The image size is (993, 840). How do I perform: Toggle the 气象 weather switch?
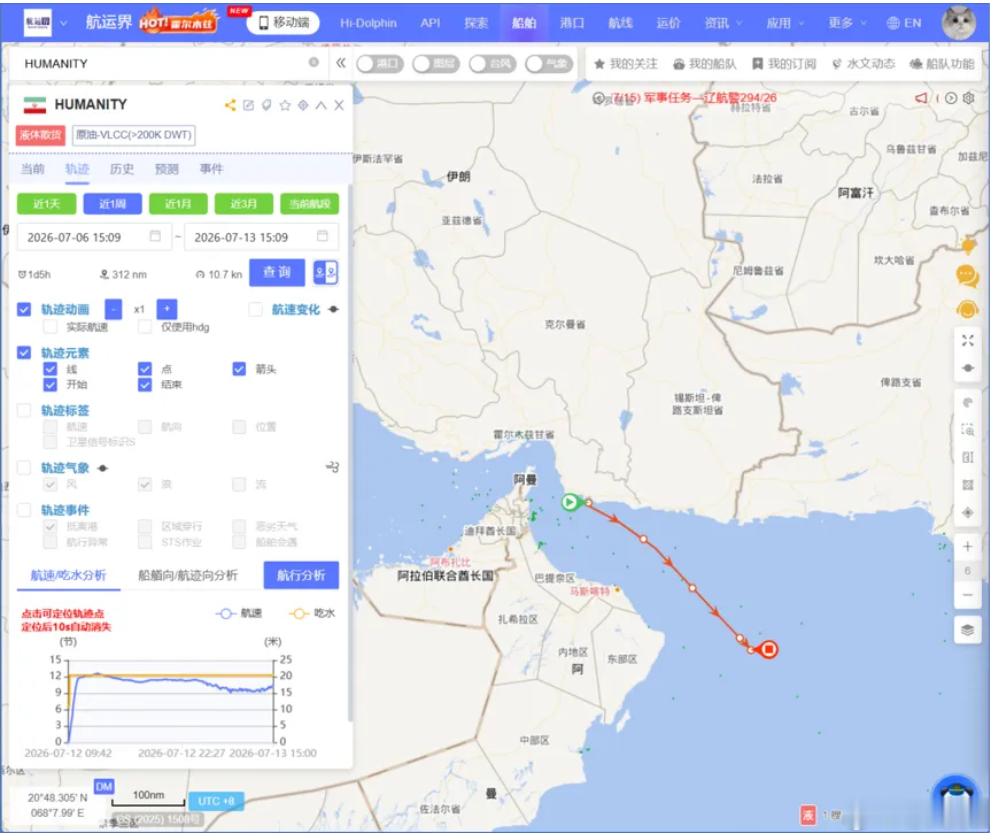[549, 63]
